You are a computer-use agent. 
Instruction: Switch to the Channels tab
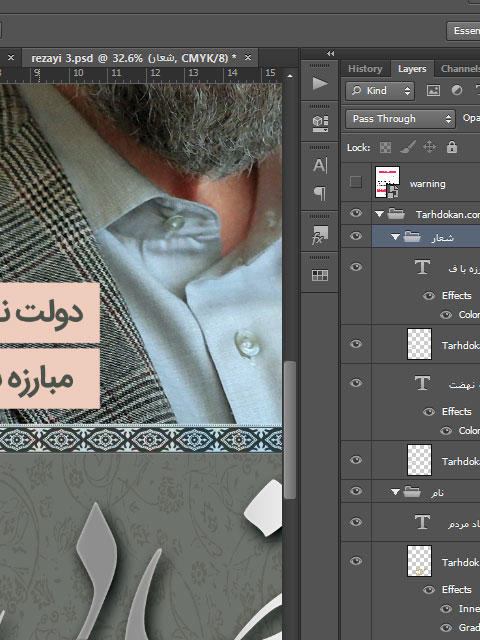click(x=459, y=69)
